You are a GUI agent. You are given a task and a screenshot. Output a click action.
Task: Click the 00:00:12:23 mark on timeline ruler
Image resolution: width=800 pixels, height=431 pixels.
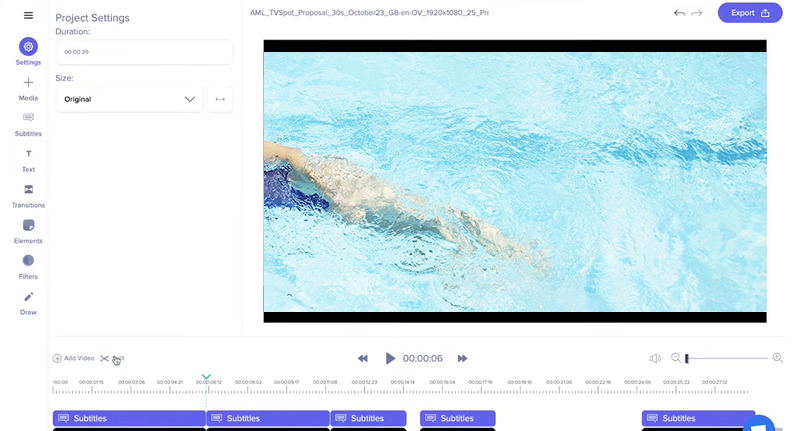coord(364,382)
